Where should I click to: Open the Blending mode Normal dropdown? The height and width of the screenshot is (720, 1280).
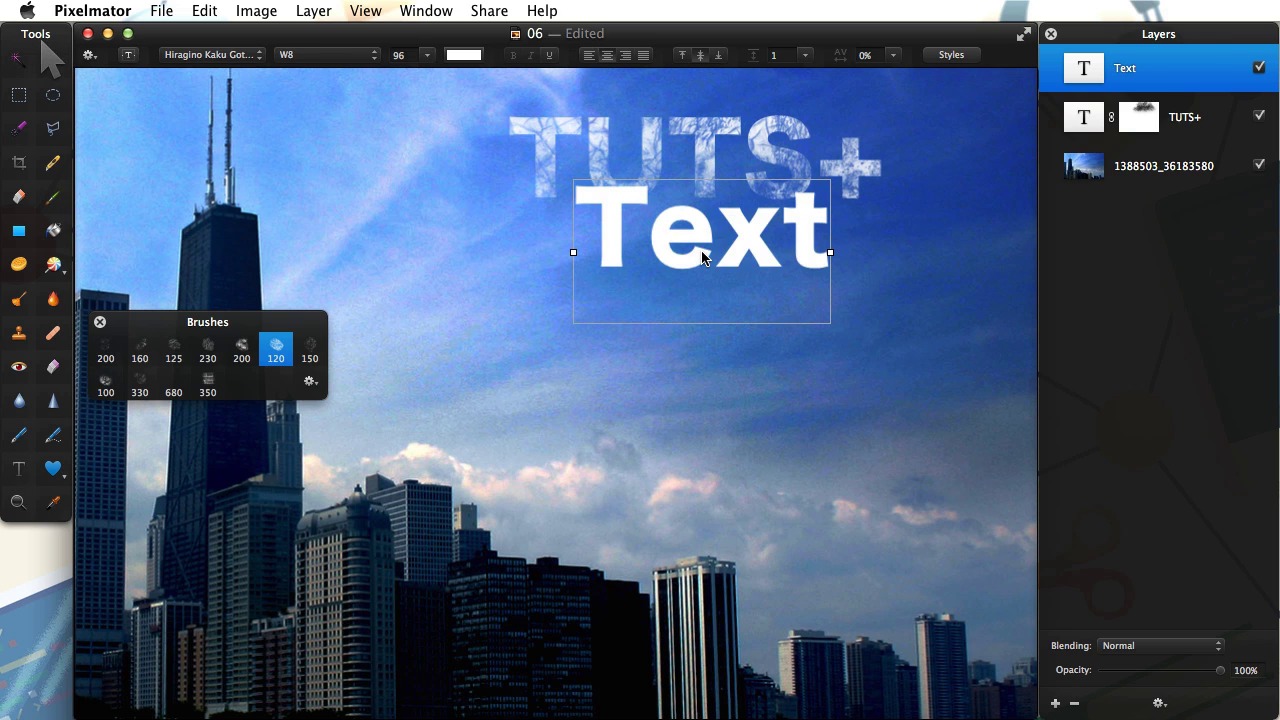[x=1161, y=646]
